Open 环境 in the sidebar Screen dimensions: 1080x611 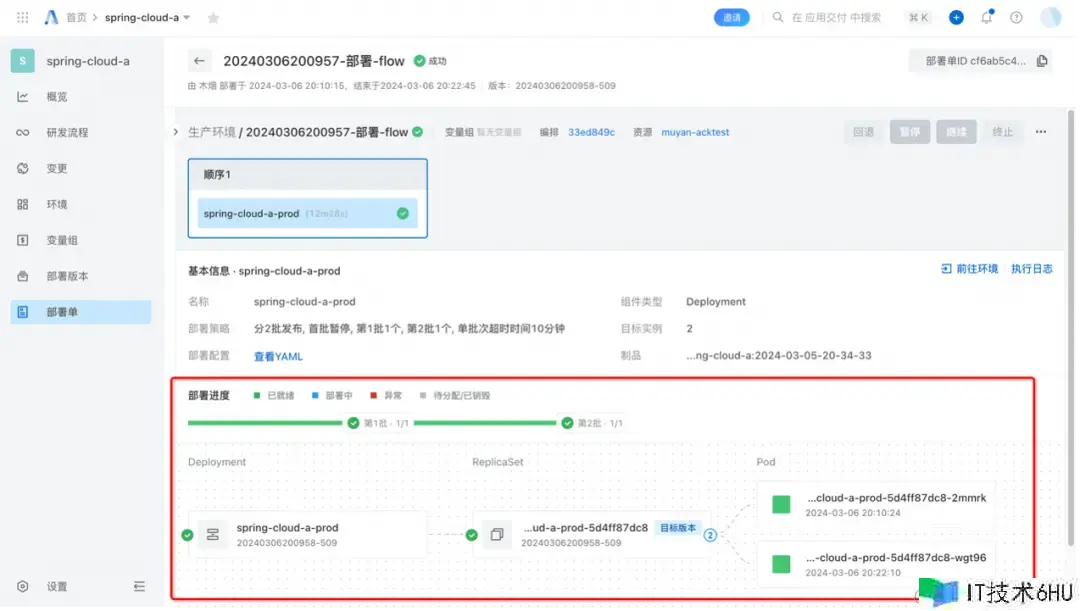coord(56,204)
